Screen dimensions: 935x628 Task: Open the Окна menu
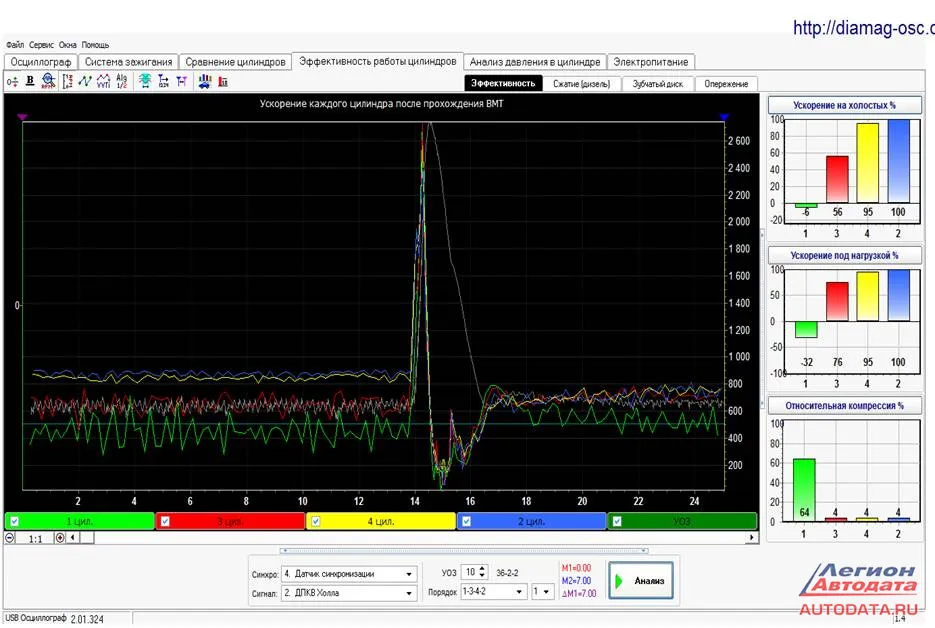point(67,45)
